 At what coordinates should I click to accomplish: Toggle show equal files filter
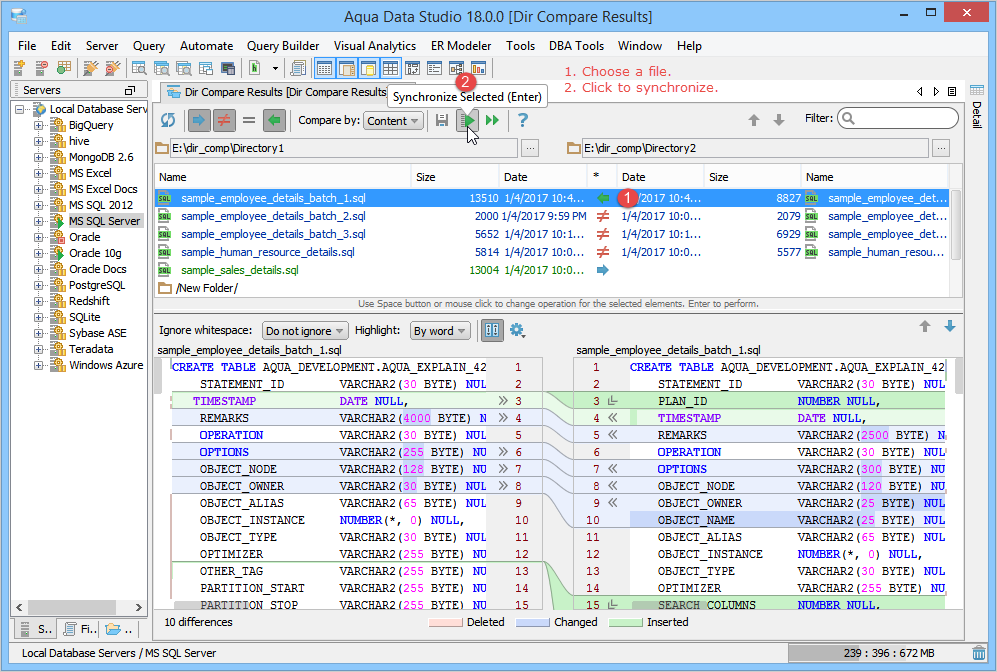[x=249, y=120]
